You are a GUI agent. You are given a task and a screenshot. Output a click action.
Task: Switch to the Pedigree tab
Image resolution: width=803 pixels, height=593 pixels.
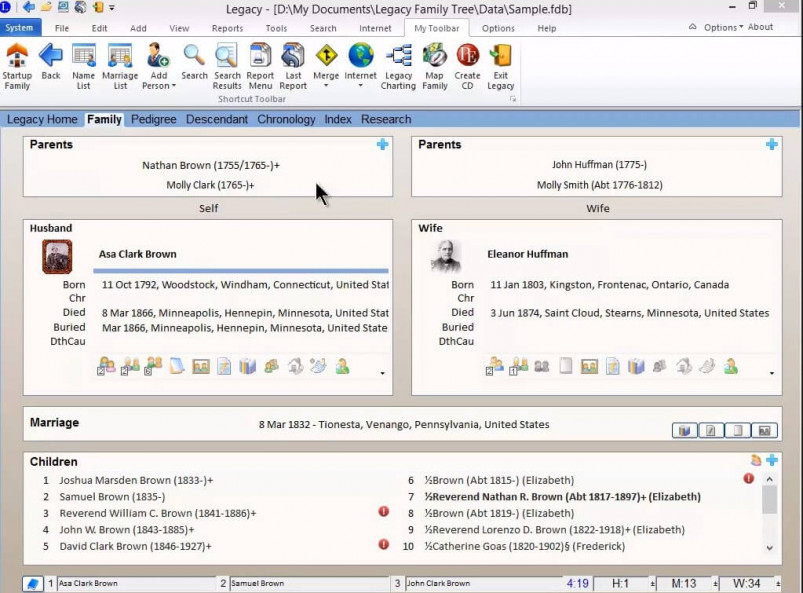(153, 119)
